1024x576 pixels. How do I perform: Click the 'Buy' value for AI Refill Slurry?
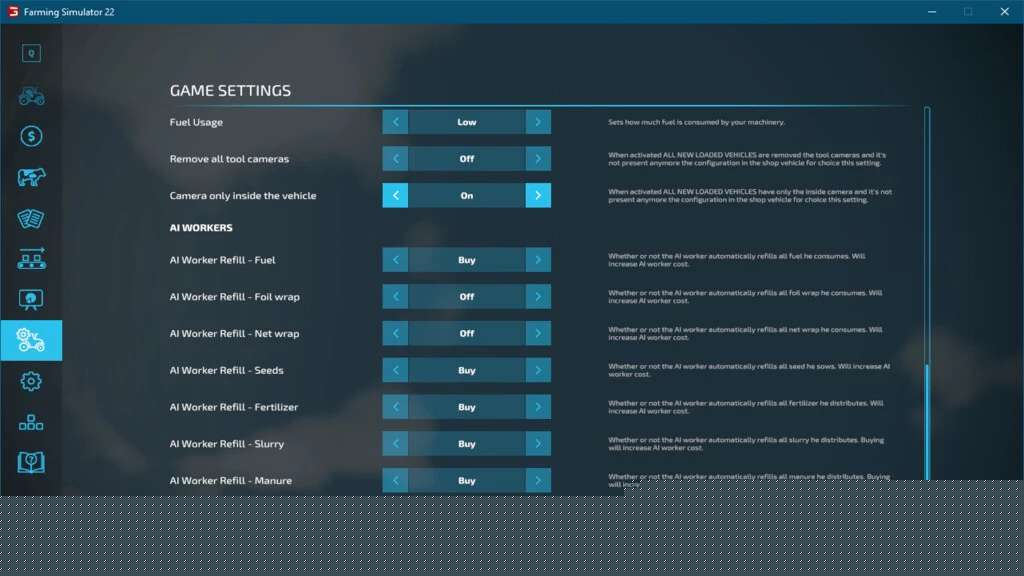coord(467,443)
